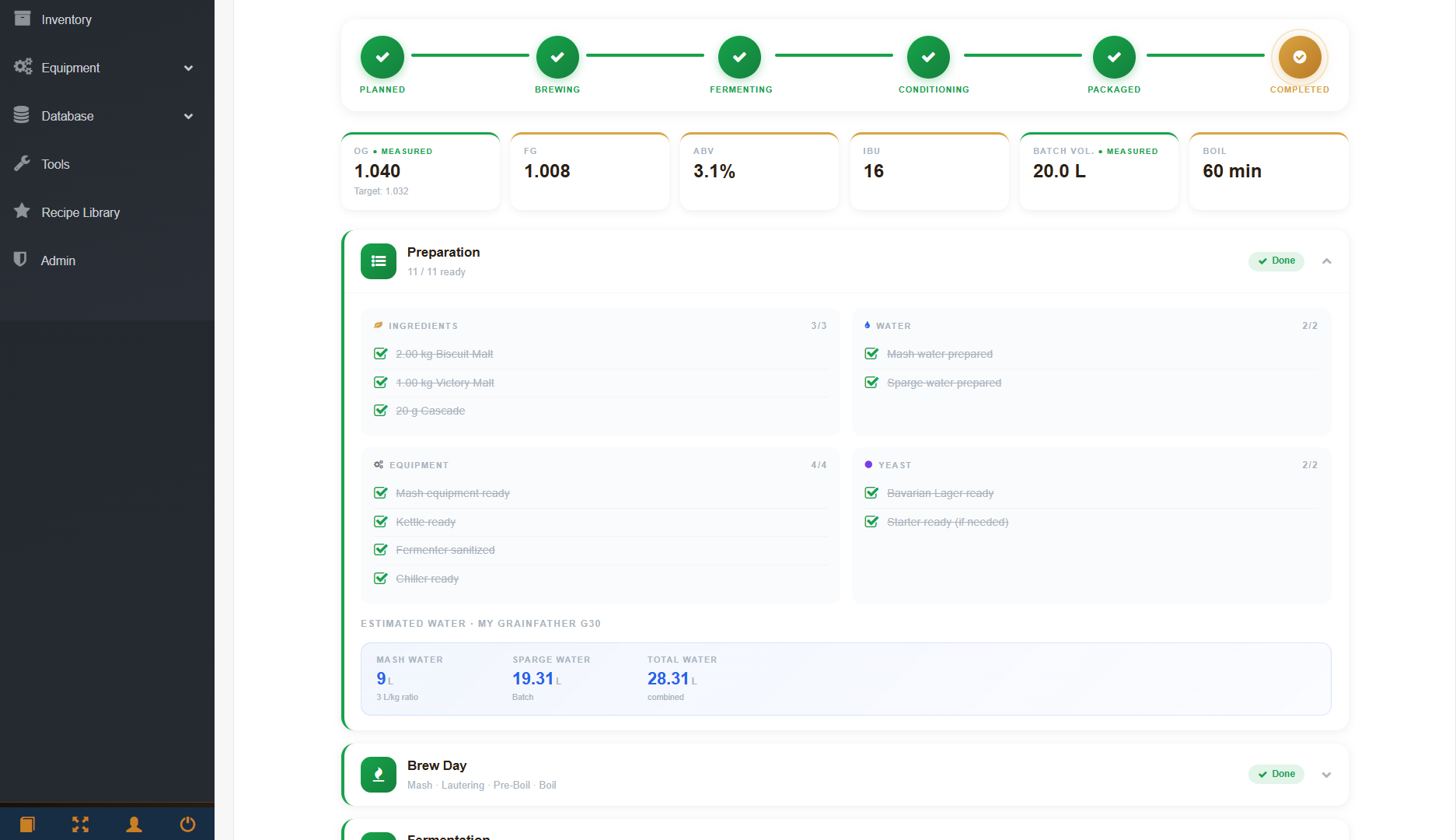This screenshot has width=1456, height=840.
Task: Expand the Equipment submenu chevron
Action: point(188,68)
